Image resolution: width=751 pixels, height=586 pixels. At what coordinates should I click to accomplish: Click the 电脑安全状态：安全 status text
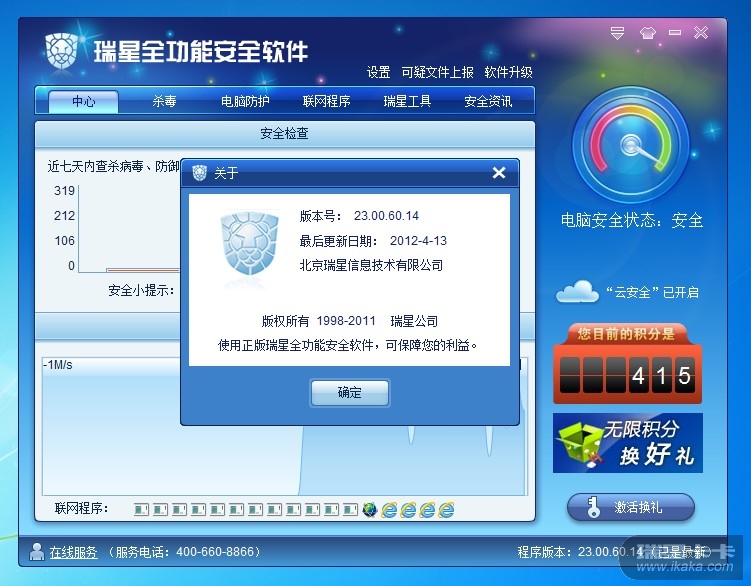(x=632, y=220)
